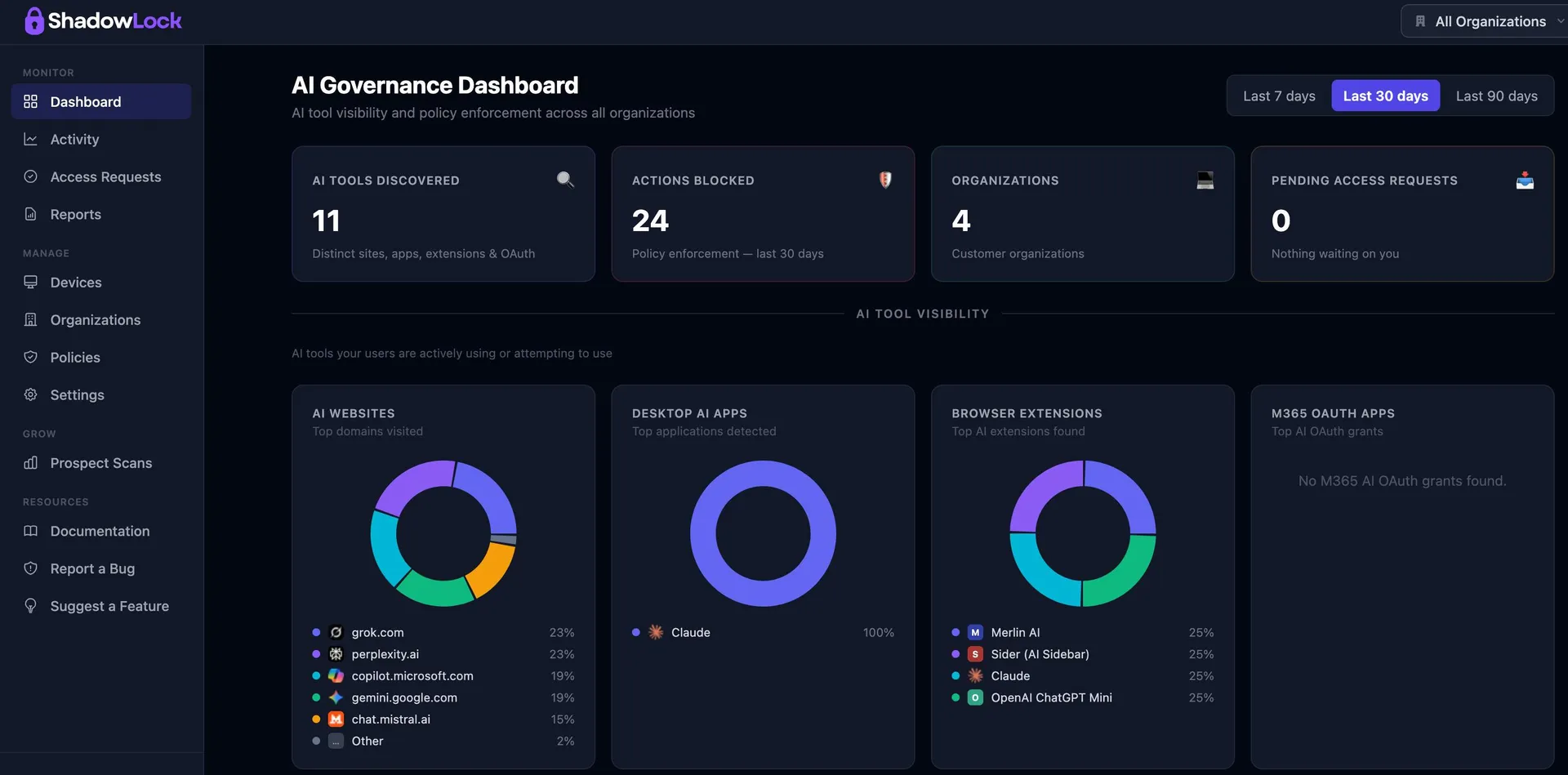This screenshot has width=1568, height=775.
Task: Click the grok.com site icon in legend
Action: click(x=336, y=632)
